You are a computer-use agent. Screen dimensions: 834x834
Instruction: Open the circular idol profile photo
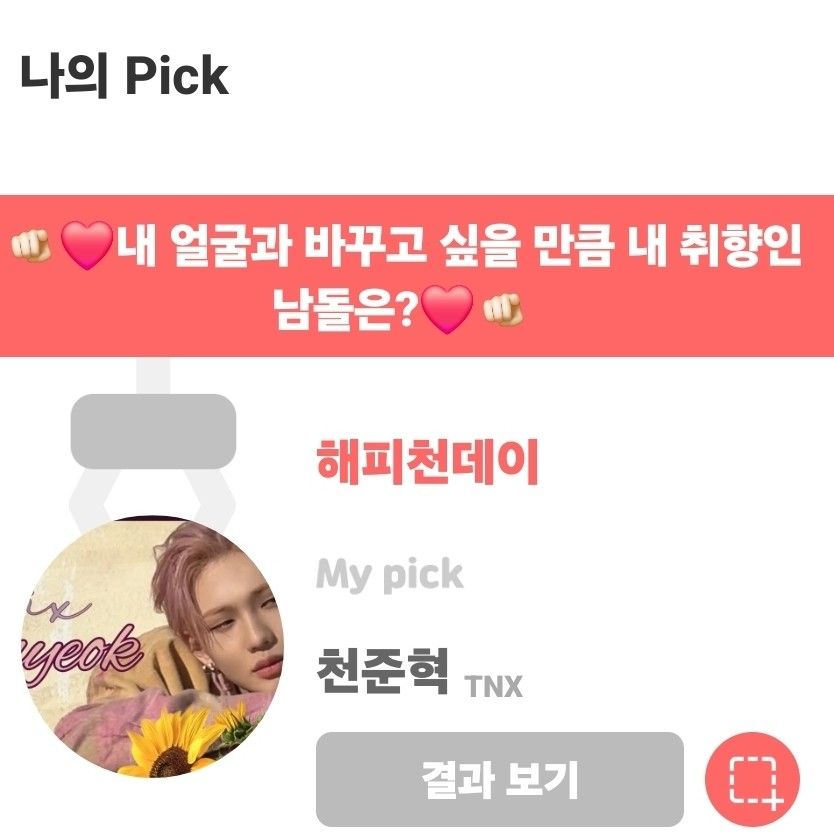pyautogui.click(x=153, y=646)
